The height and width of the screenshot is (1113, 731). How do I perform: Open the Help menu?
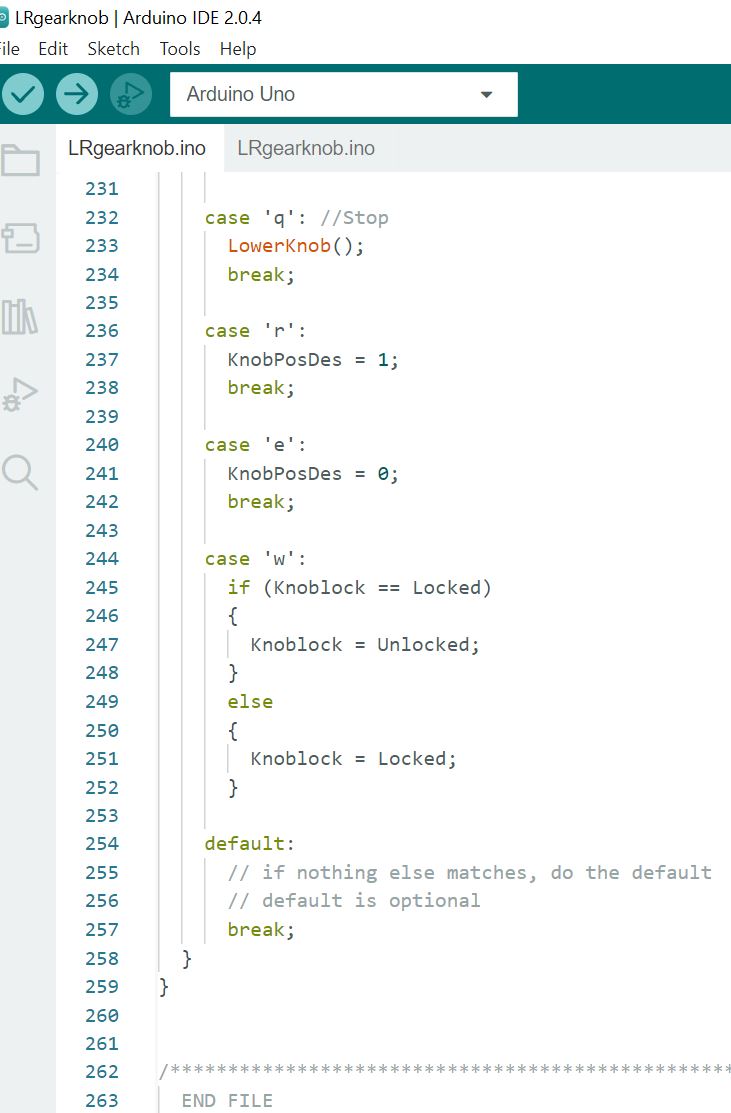(x=238, y=48)
